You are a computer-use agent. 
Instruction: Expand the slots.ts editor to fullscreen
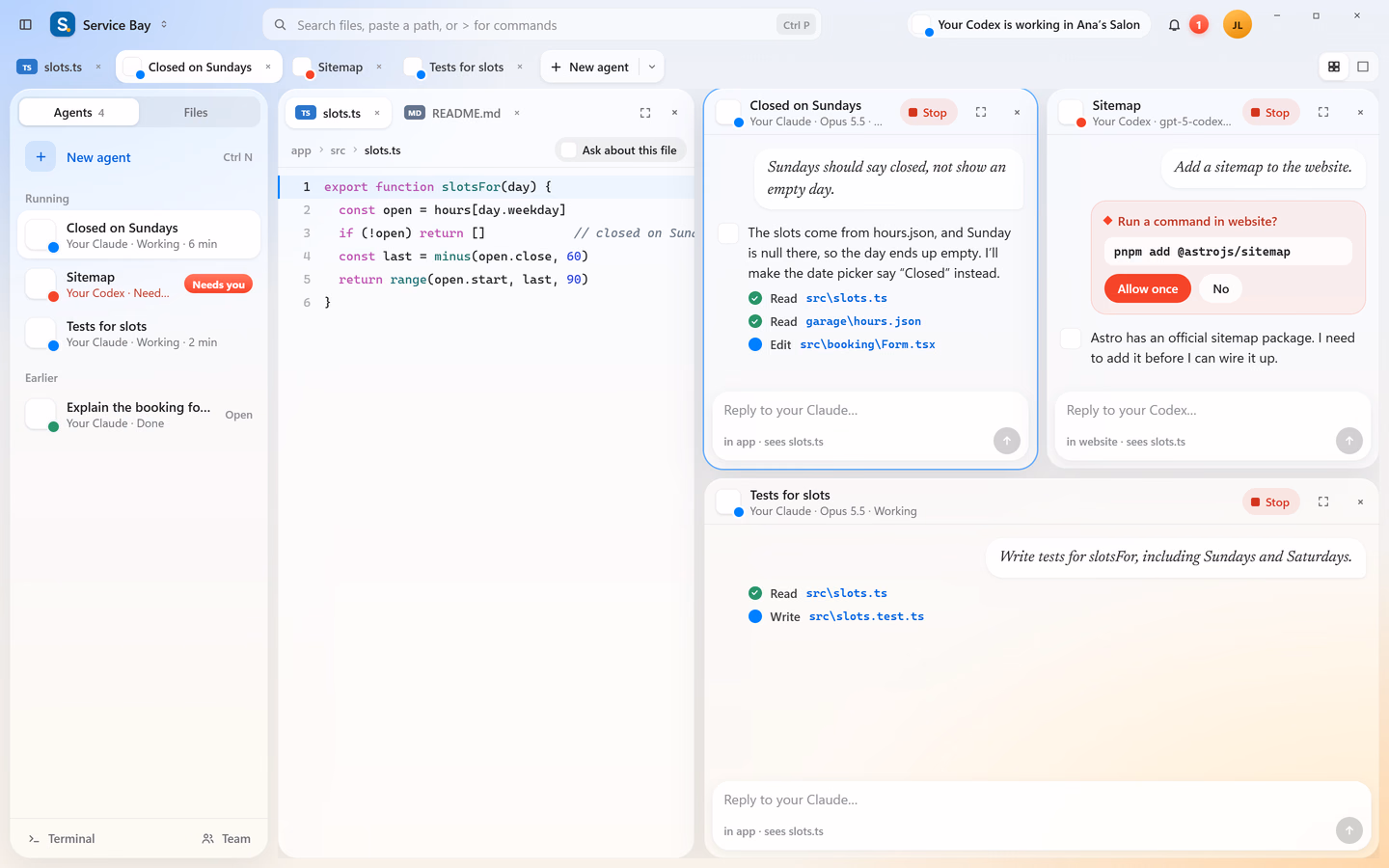pyautogui.click(x=645, y=113)
